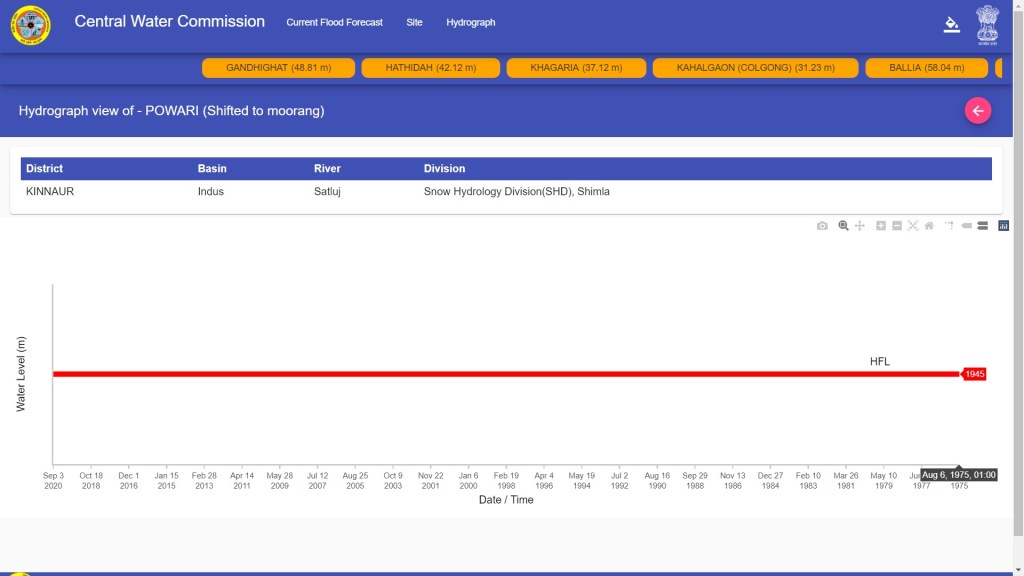Select the KHAGARIA (37.12 m) station chip
The image size is (1024, 576).
[x=576, y=68]
